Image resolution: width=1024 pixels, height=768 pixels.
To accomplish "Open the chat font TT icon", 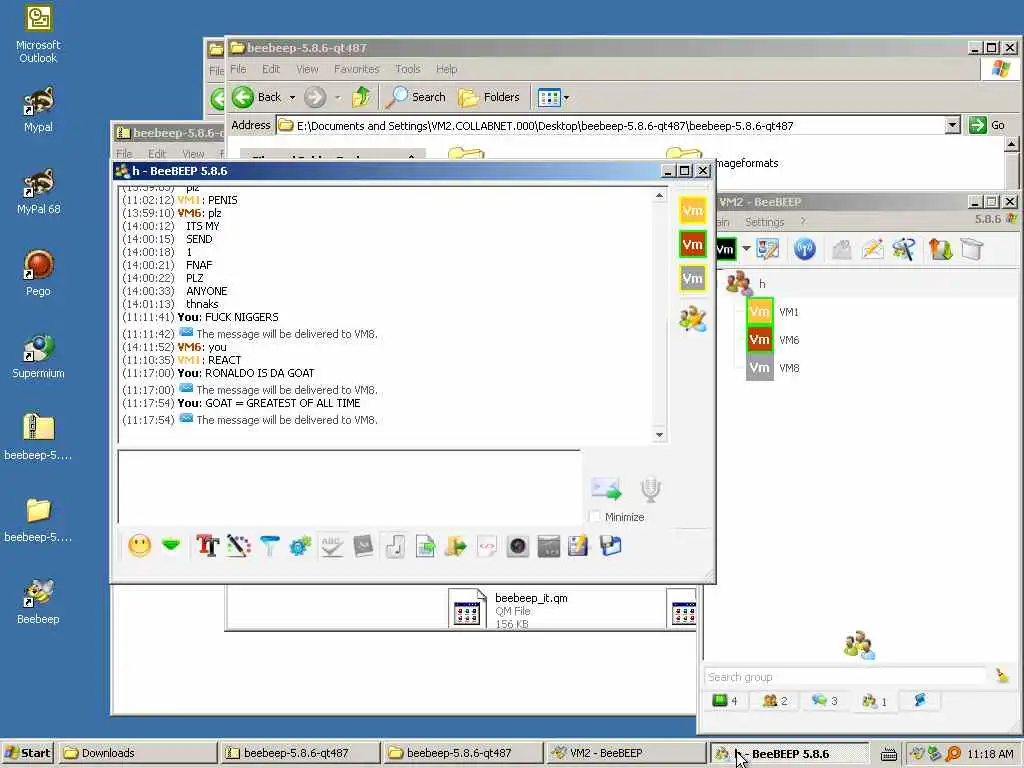I will (207, 546).
